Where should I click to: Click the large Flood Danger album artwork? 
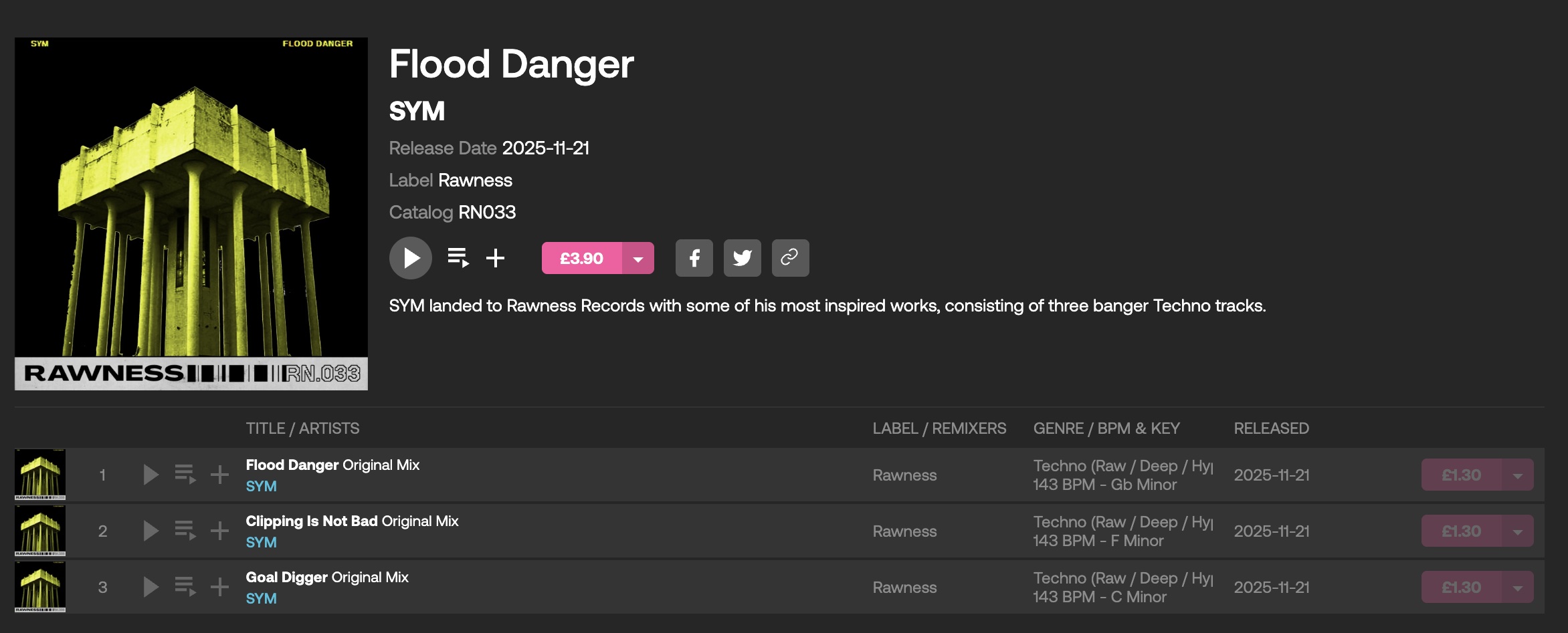191,214
